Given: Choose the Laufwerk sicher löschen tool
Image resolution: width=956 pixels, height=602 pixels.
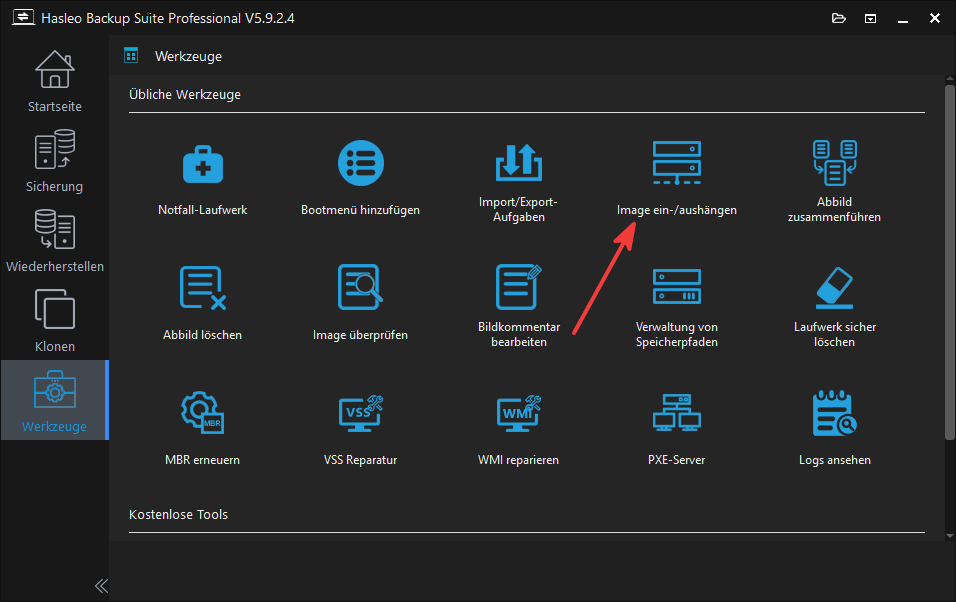Looking at the screenshot, I should pyautogui.click(x=835, y=307).
